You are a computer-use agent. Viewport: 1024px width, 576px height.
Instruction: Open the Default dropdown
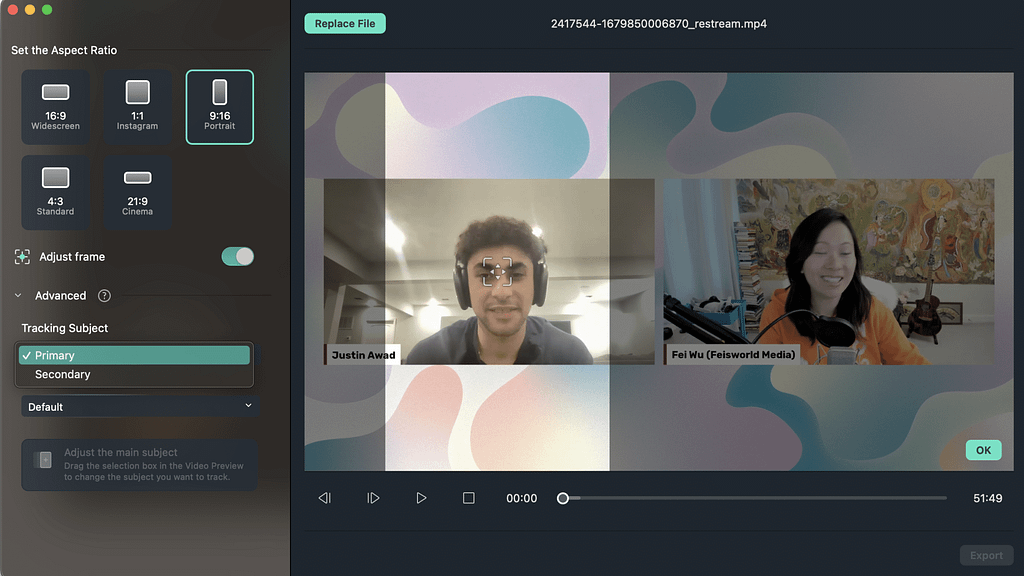coord(140,407)
